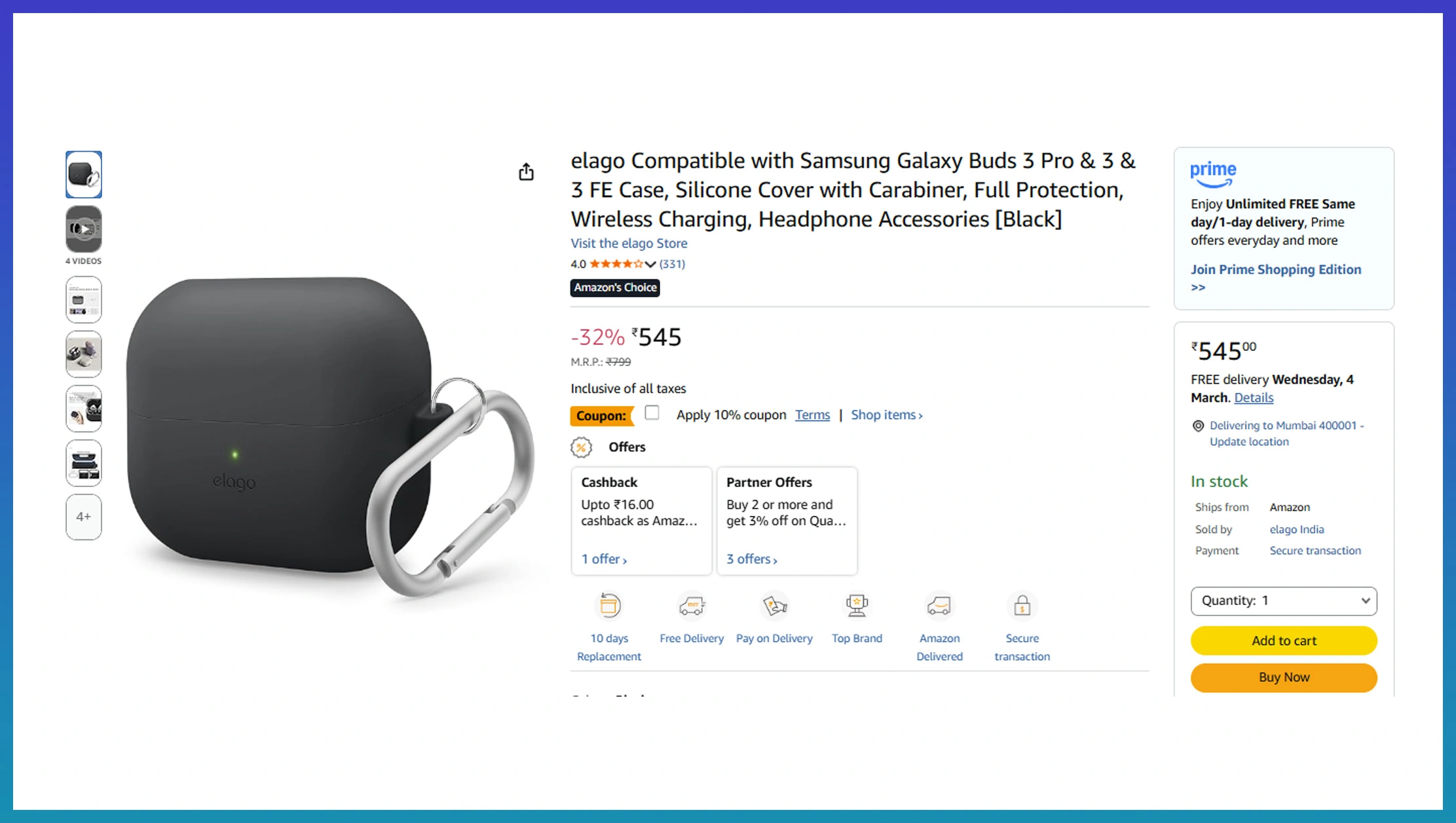Image resolution: width=1456 pixels, height=823 pixels.
Task: Expand the 4+ more images thumbnail
Action: point(84,517)
